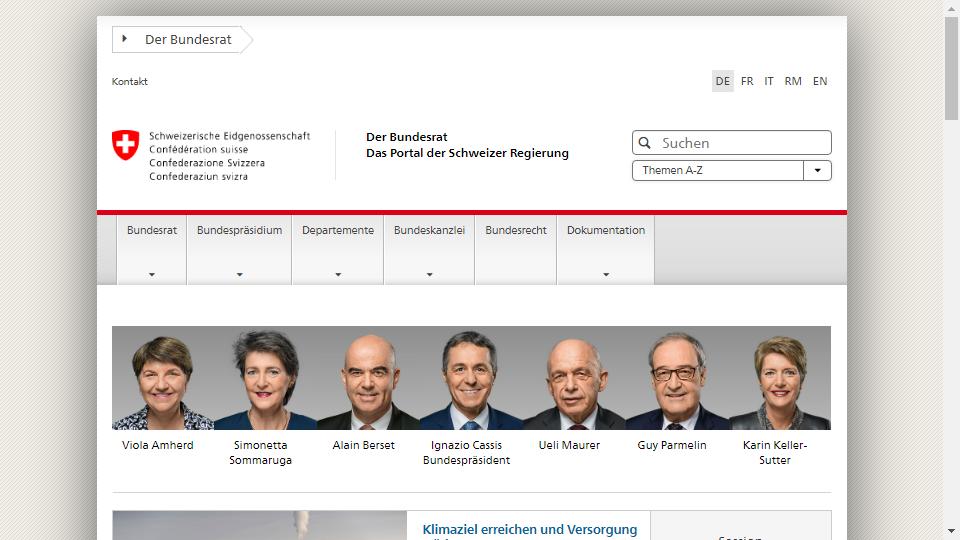This screenshot has width=960, height=540.
Task: Click Karin Keller-Sutter's portrait
Action: pos(780,378)
